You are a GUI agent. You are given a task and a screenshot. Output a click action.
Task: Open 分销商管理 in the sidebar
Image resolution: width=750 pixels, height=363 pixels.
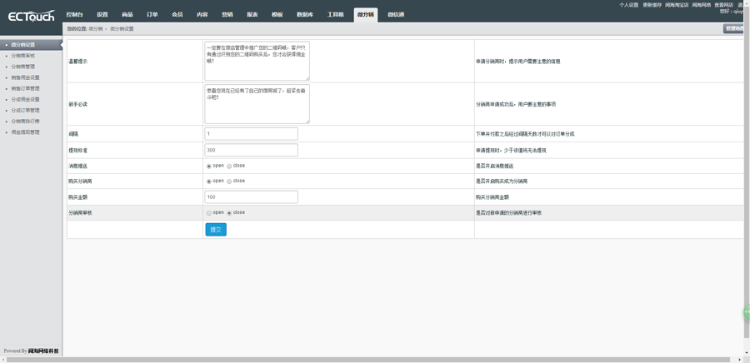coord(23,66)
